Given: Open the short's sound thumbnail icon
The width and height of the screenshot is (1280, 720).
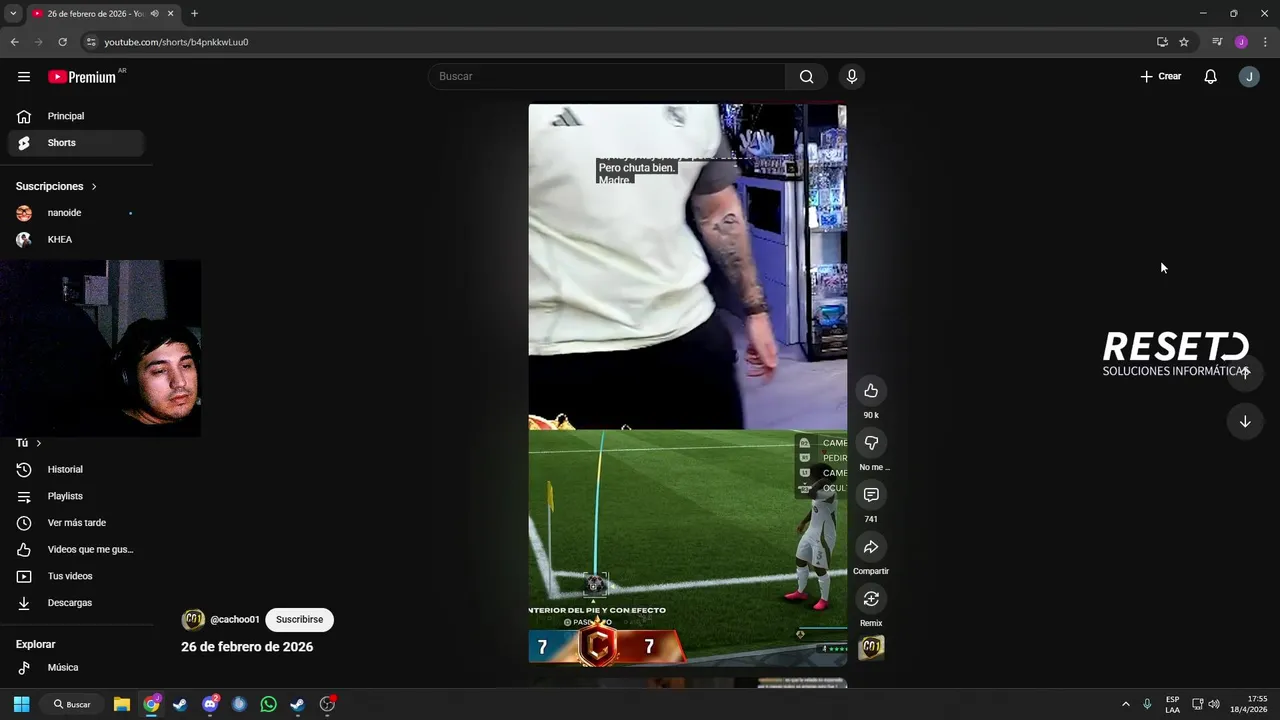Looking at the screenshot, I should (871, 648).
